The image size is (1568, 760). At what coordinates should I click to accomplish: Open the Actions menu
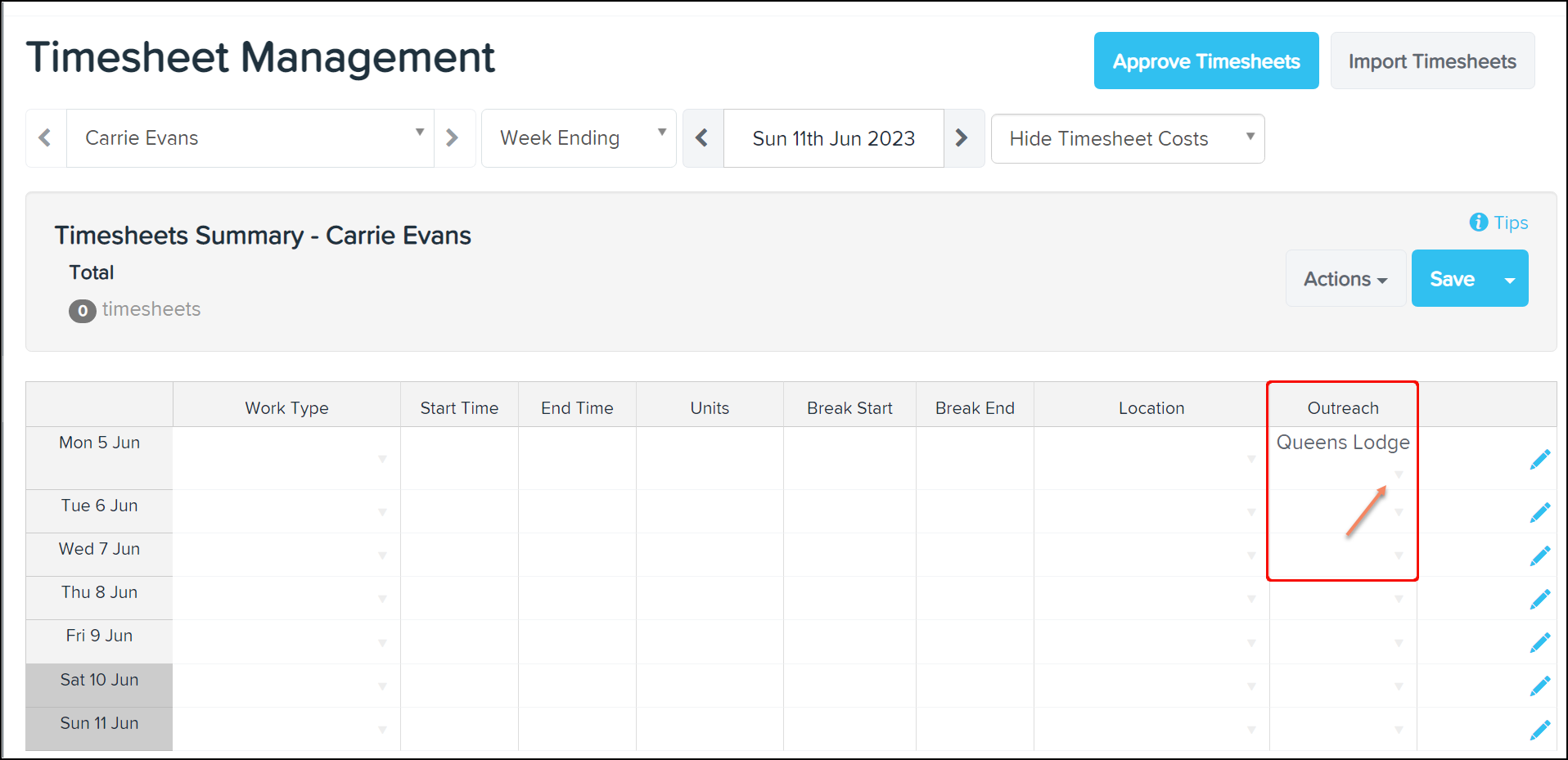click(x=1345, y=278)
